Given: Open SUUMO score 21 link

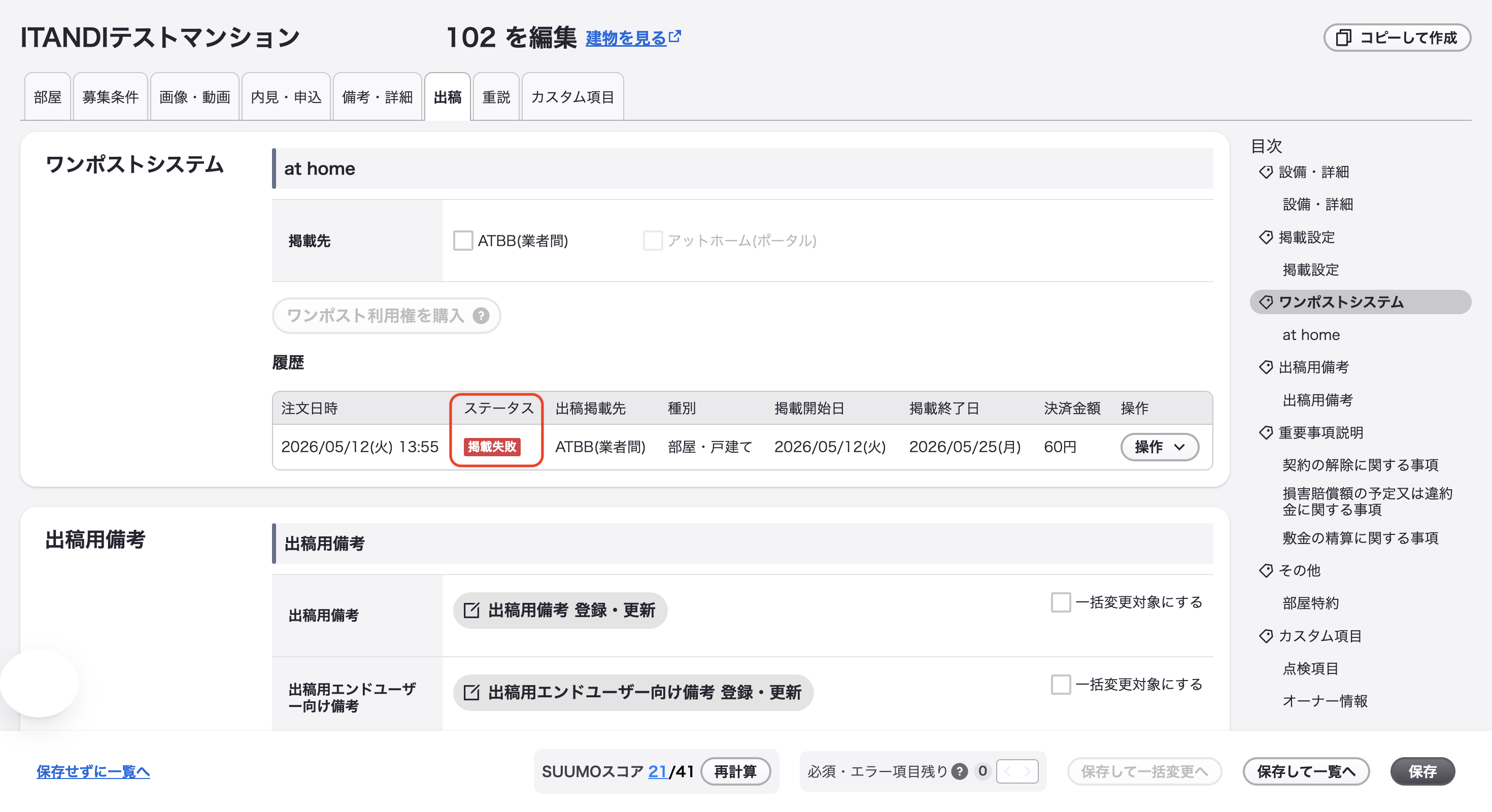Looking at the screenshot, I should click(657, 772).
